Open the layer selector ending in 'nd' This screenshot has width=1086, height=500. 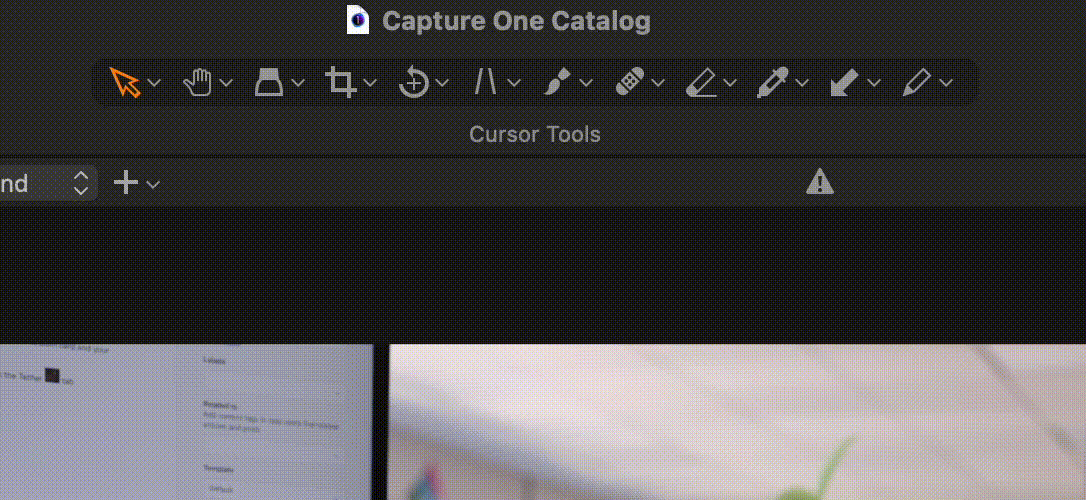pyautogui.click(x=48, y=183)
